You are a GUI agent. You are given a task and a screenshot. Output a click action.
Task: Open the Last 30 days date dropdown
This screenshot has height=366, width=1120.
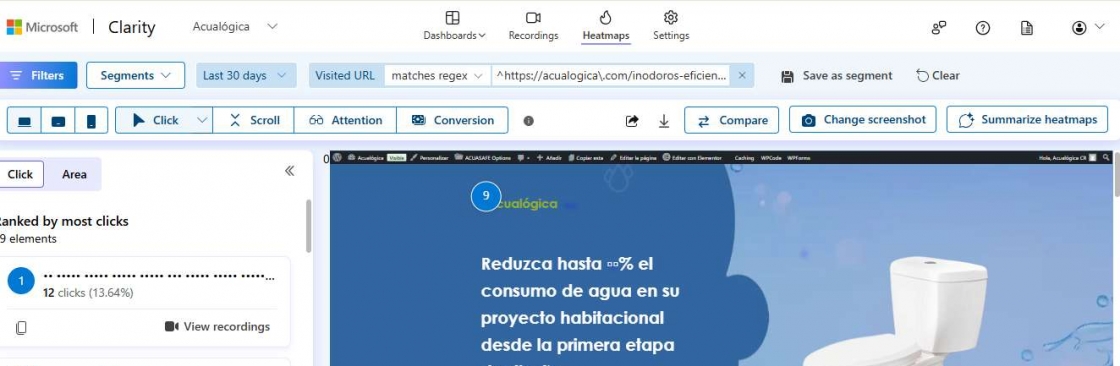(246, 75)
